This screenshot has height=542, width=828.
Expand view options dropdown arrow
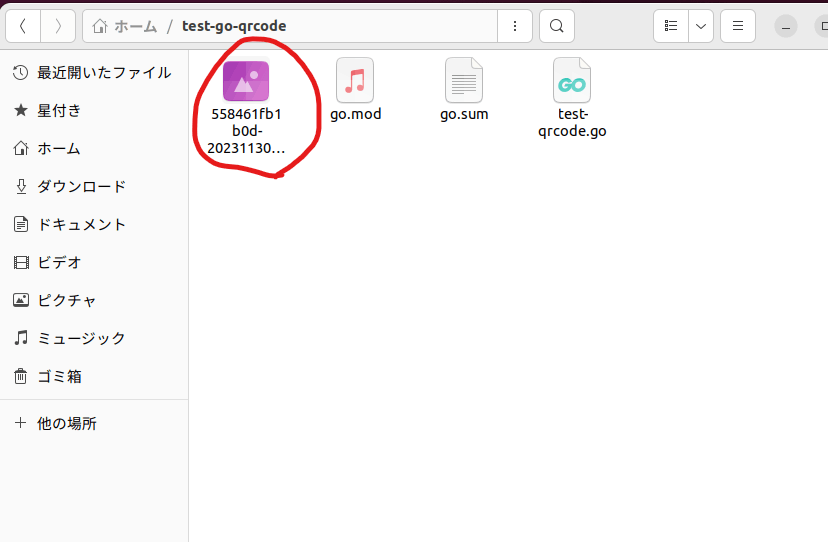click(701, 26)
